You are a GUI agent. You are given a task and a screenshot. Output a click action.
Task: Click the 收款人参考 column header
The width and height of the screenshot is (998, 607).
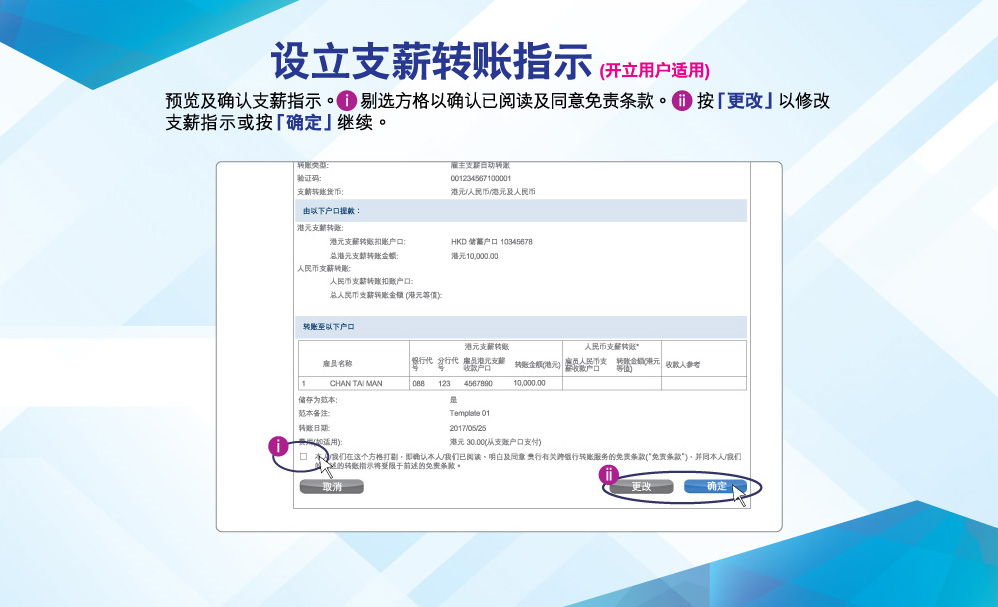coord(683,364)
